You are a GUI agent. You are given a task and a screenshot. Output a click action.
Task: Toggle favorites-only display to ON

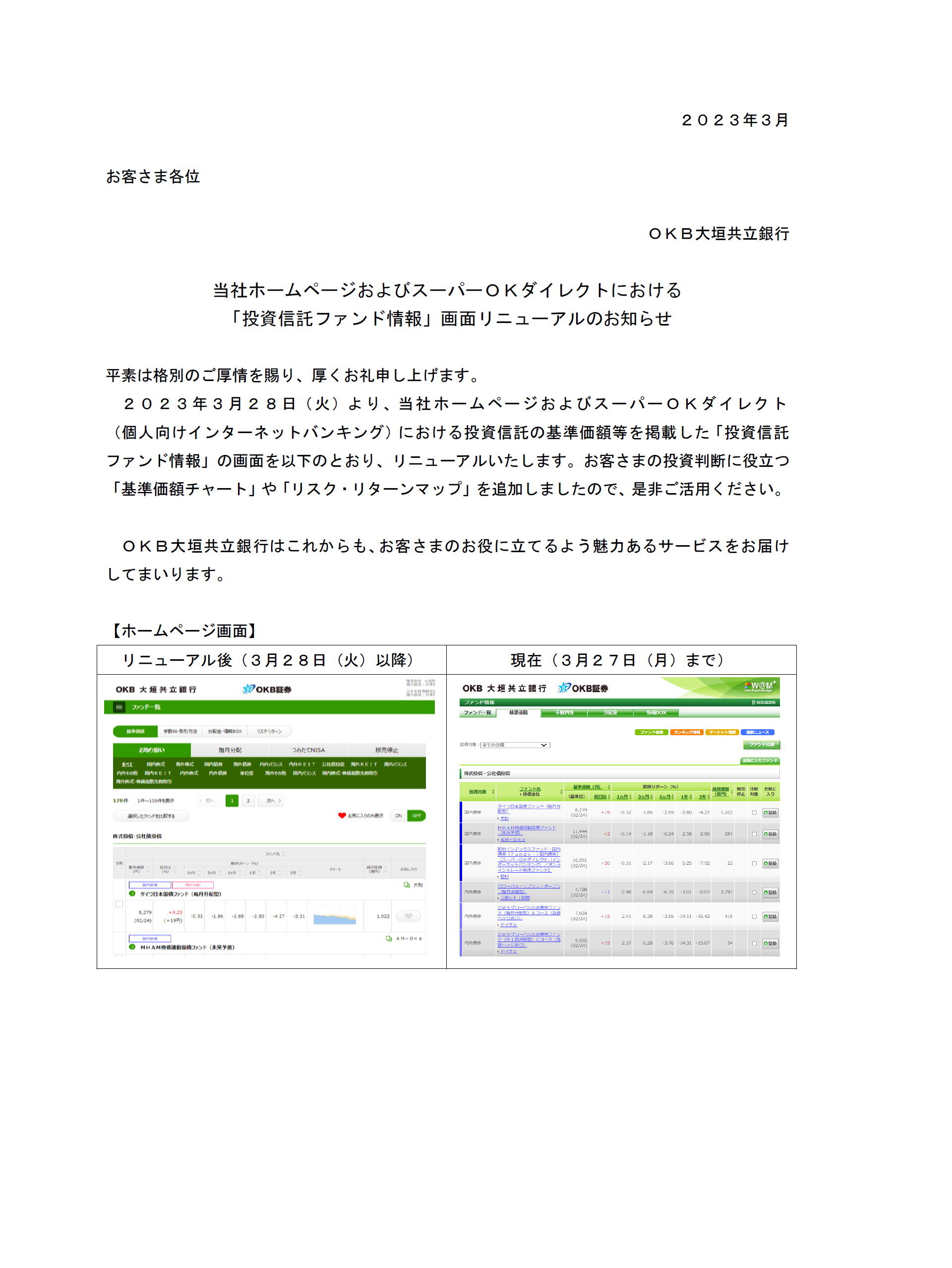(x=398, y=815)
